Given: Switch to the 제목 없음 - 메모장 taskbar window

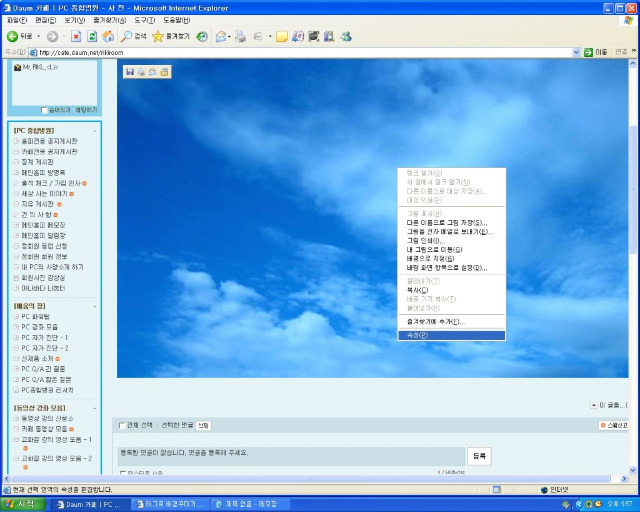Looking at the screenshot, I should coord(251,505).
